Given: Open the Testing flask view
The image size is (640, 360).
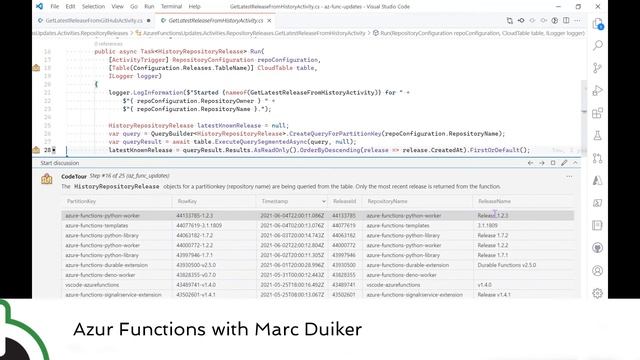Looking at the screenshot, I should 598,136.
